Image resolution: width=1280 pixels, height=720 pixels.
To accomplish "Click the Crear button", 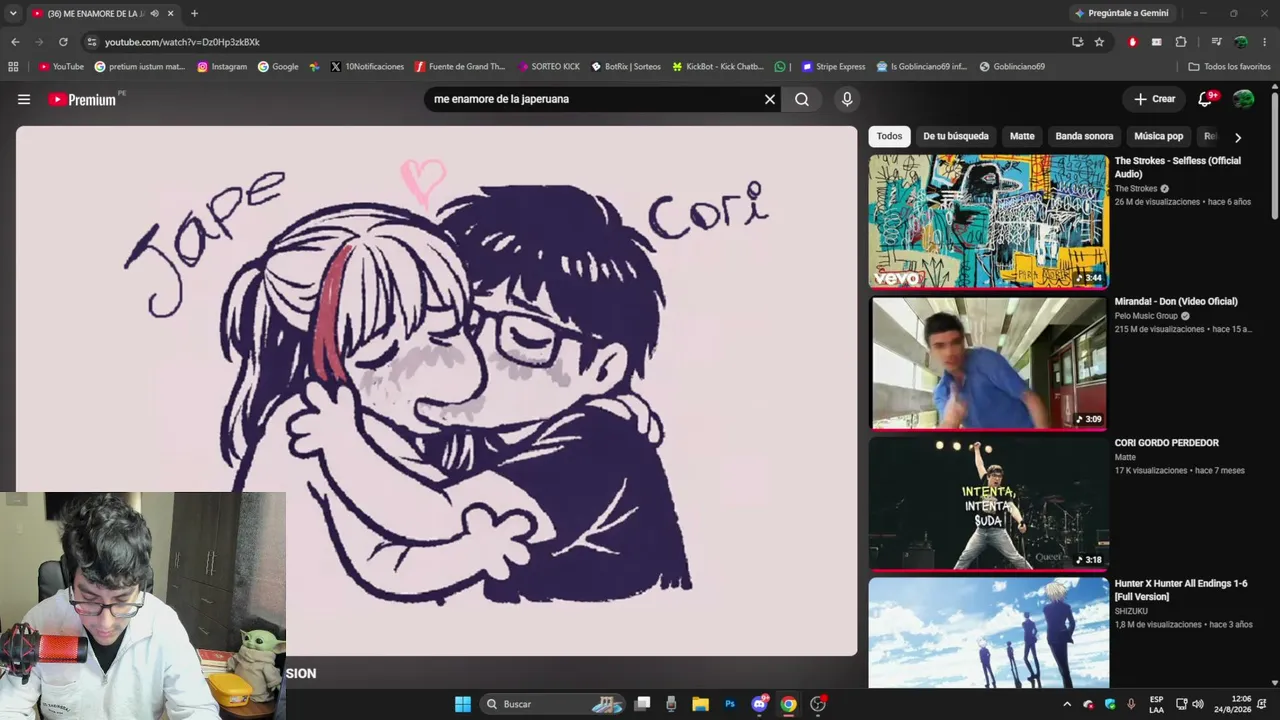I will tap(1154, 99).
